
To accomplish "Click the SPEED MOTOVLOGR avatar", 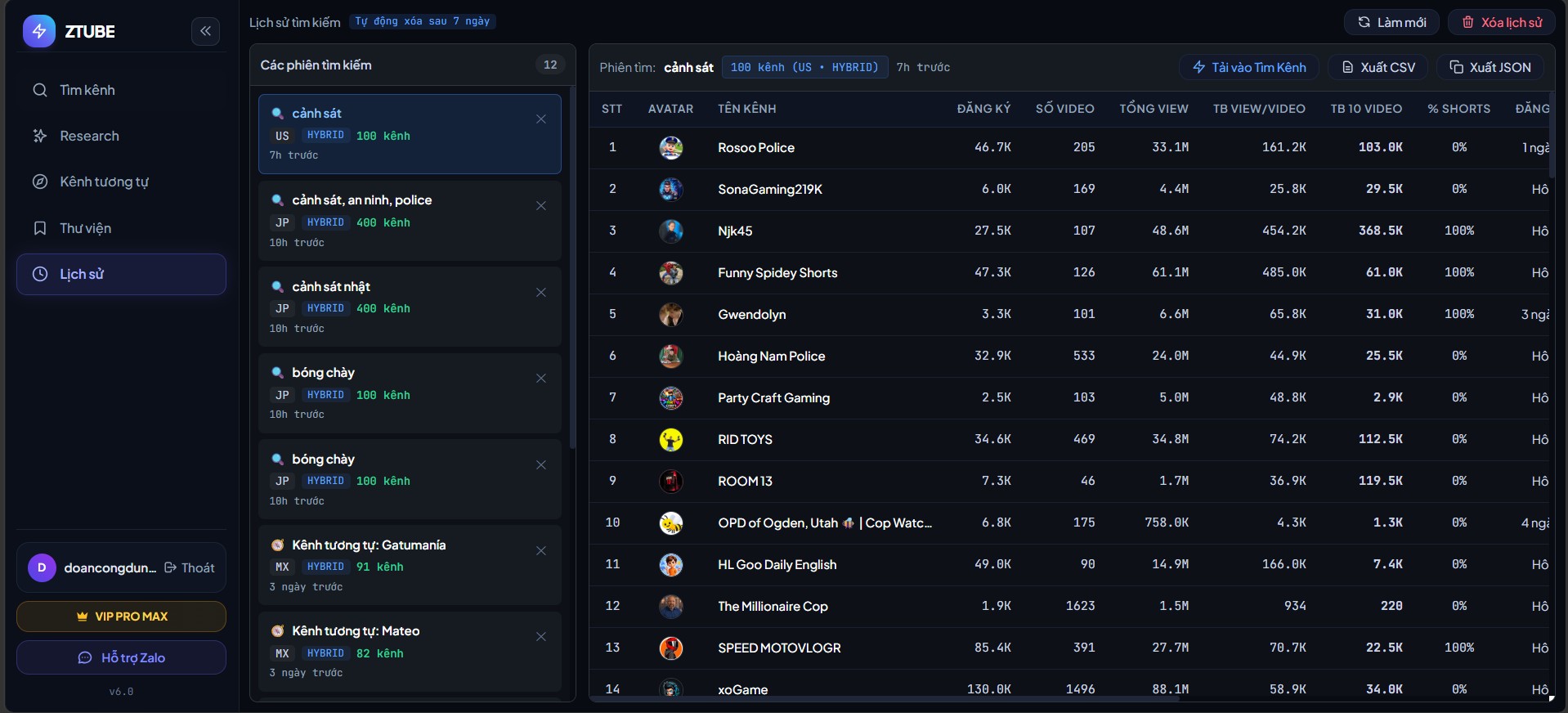I will [671, 648].
